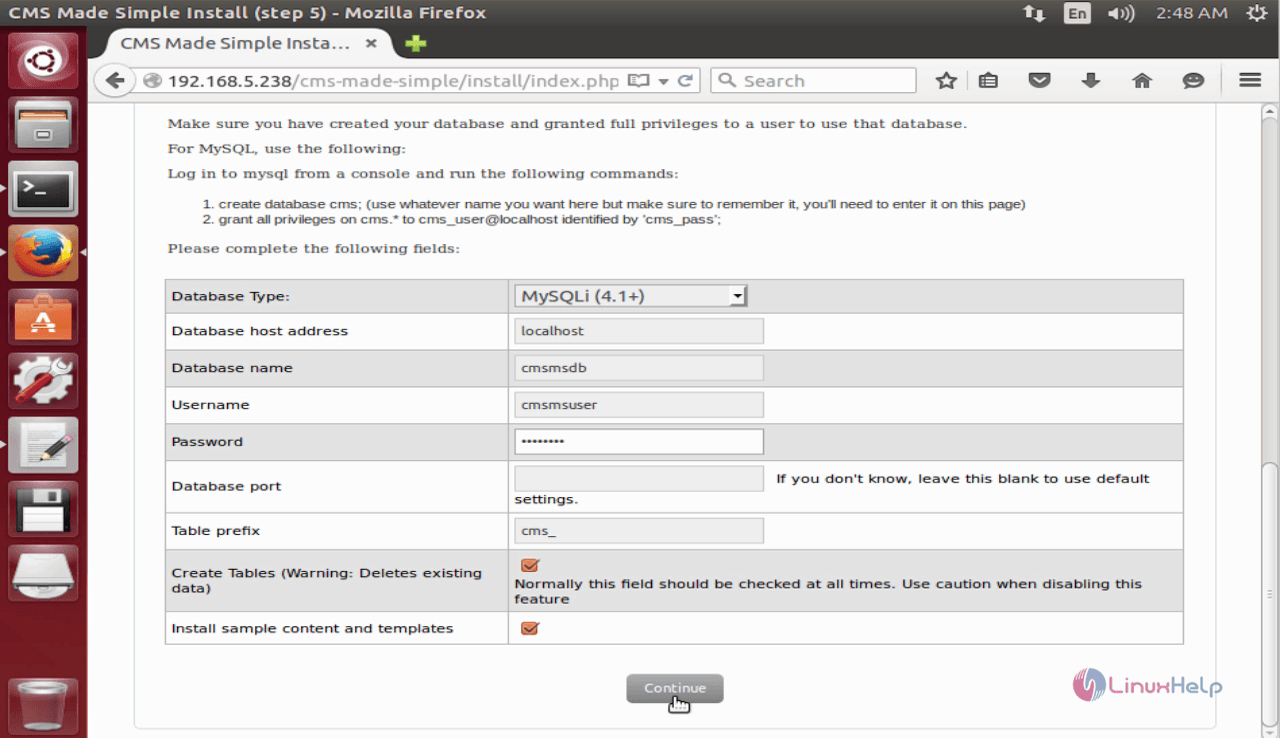Click the Password field
1280x738 pixels.
pyautogui.click(x=639, y=442)
